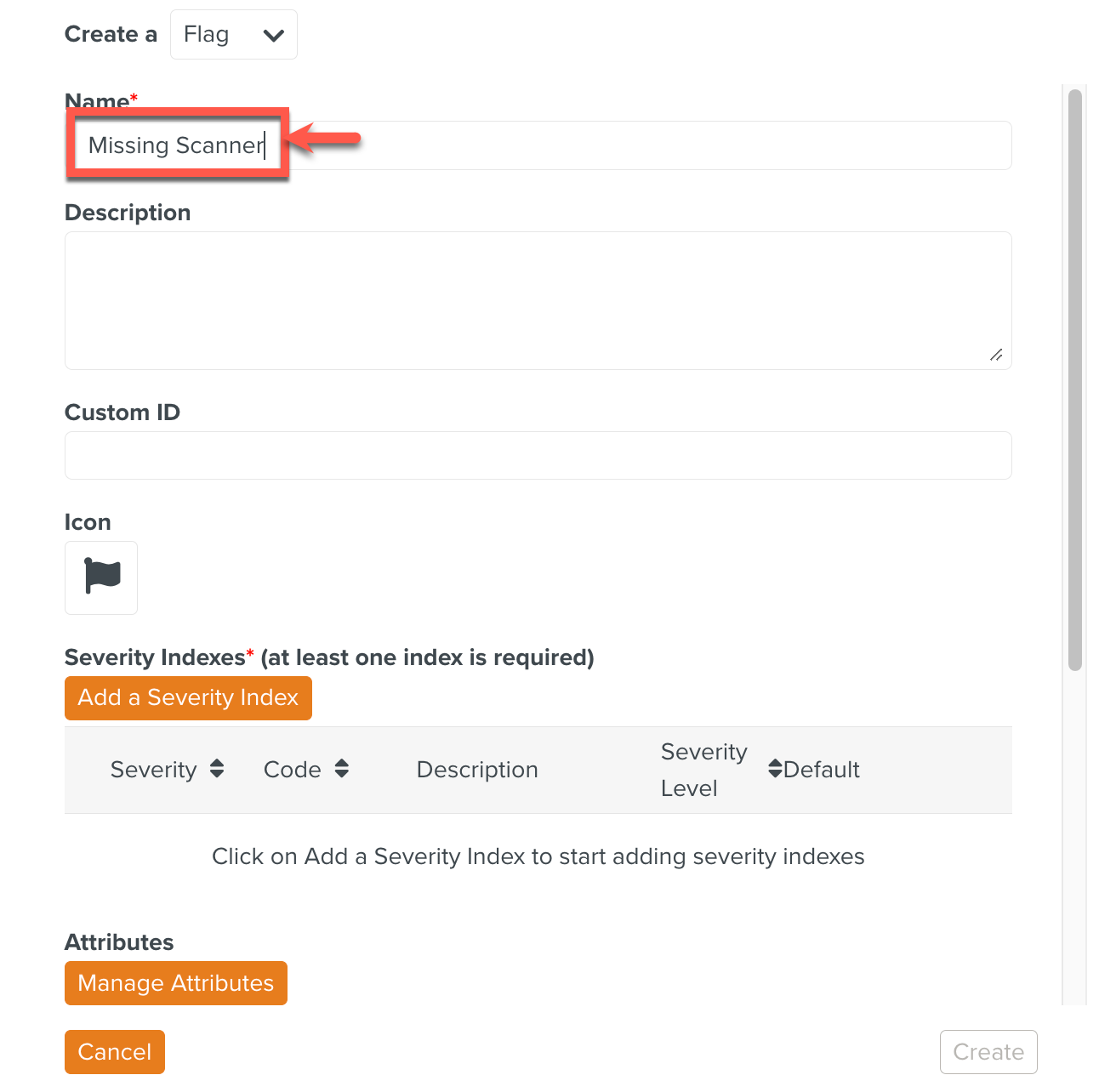Image resolution: width=1099 pixels, height=1092 pixels.
Task: Click the Description column header in the table
Action: [x=477, y=770]
